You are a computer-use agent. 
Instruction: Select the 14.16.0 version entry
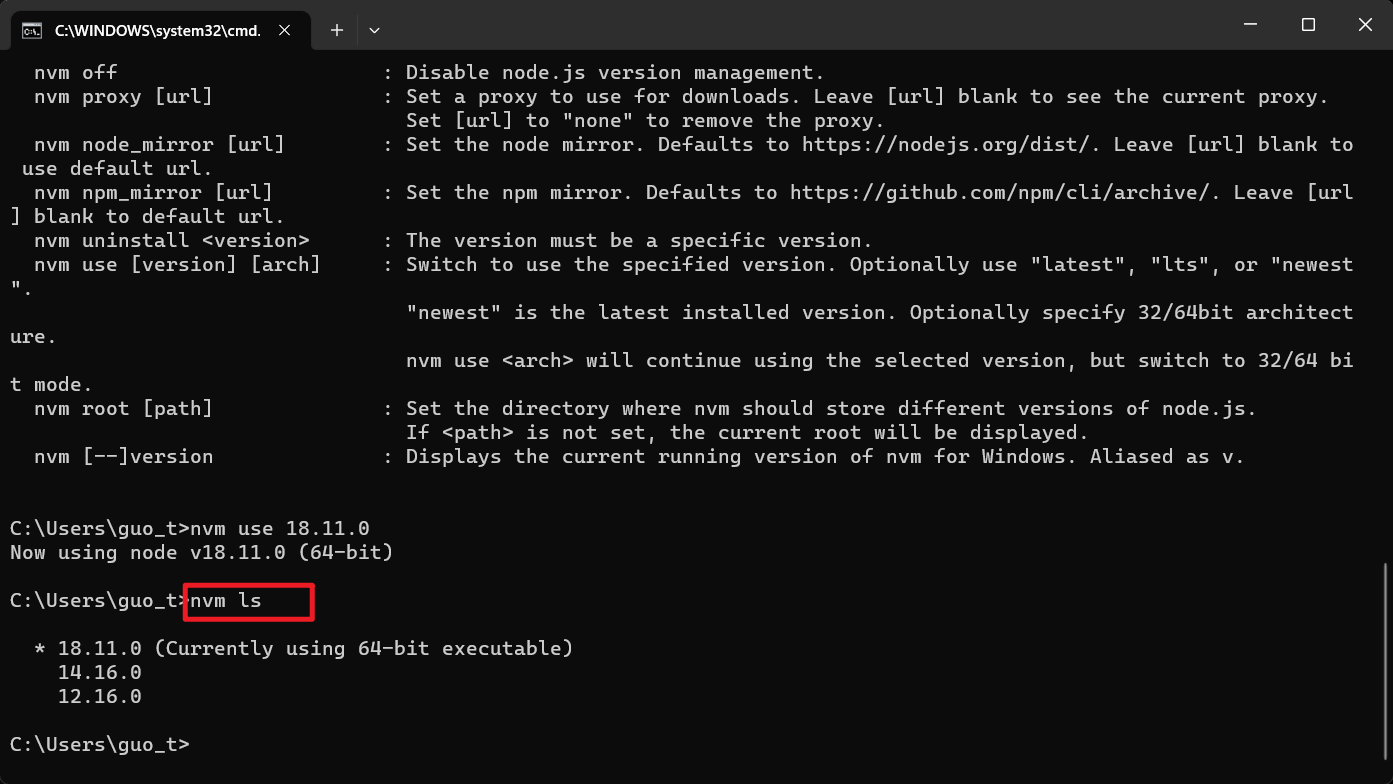[99, 673]
